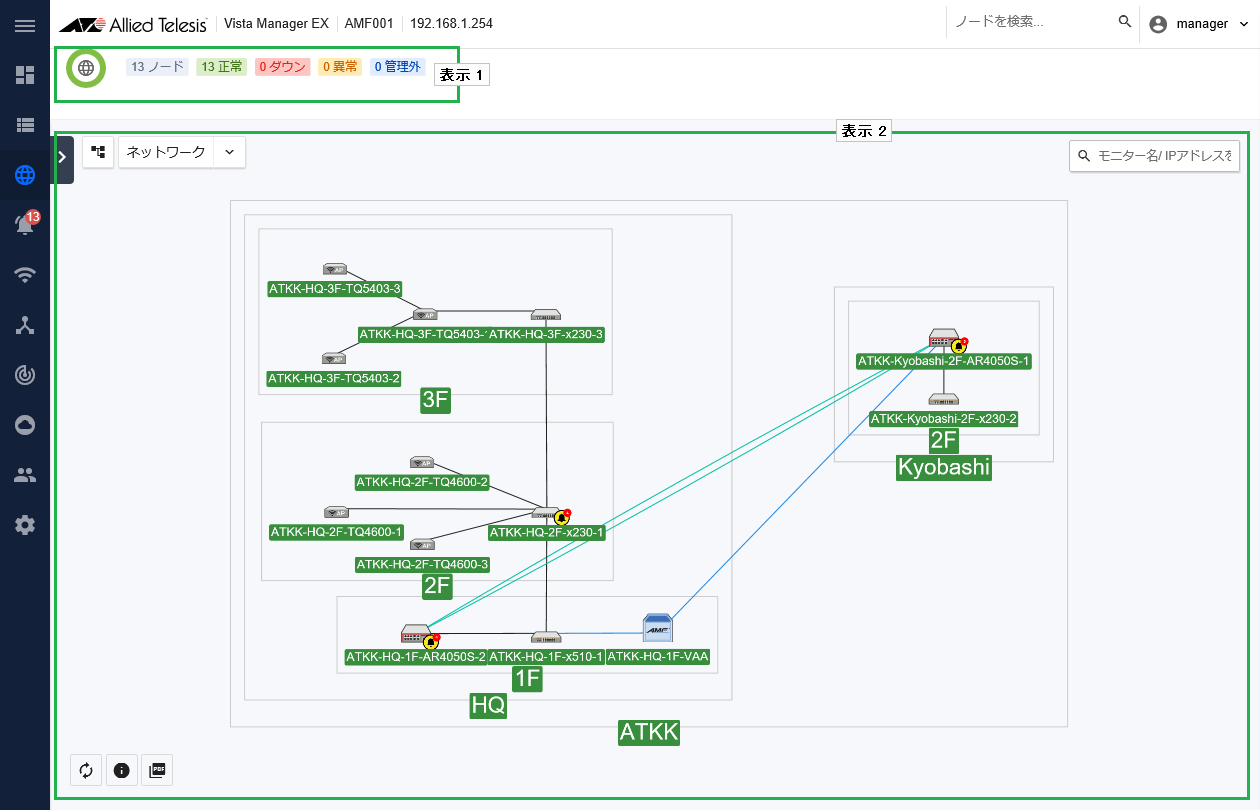Go to the Dashboard sidebar icon
This screenshot has height=810, width=1260.
coord(25,75)
